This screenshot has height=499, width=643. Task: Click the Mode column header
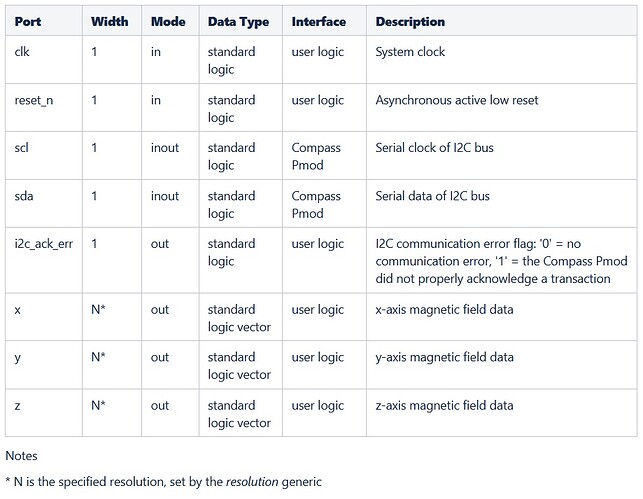168,22
